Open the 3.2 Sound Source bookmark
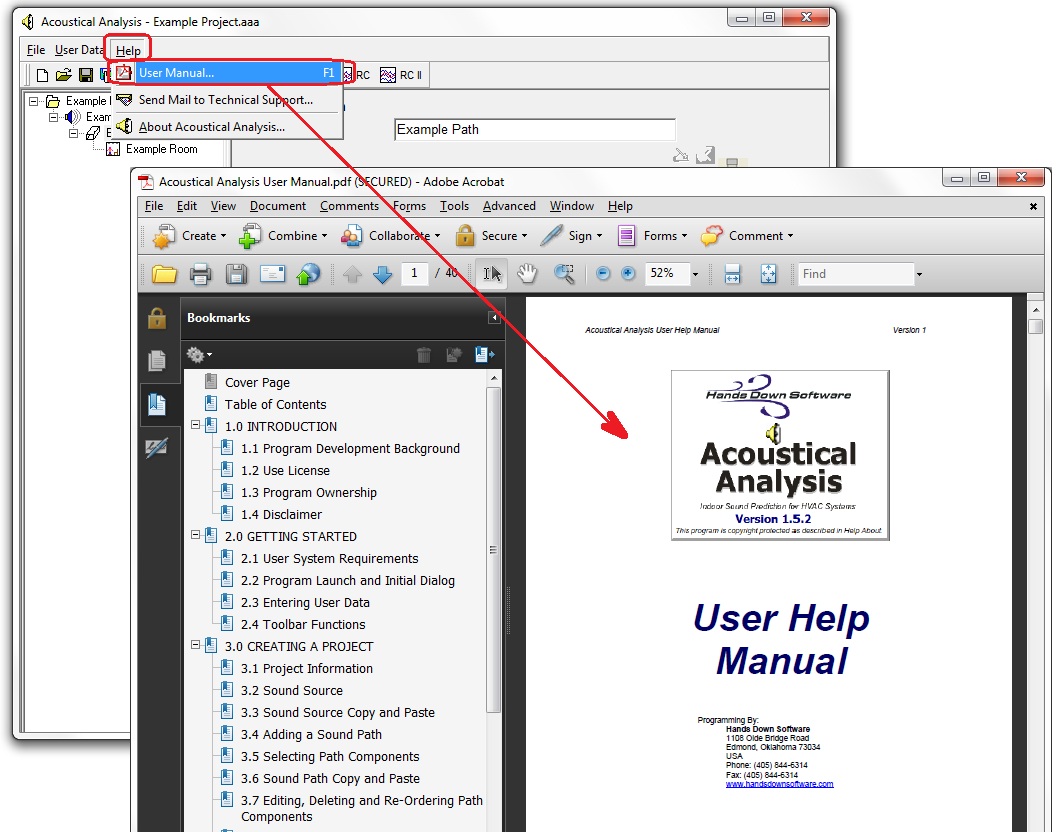The height and width of the screenshot is (832, 1057). [292, 690]
